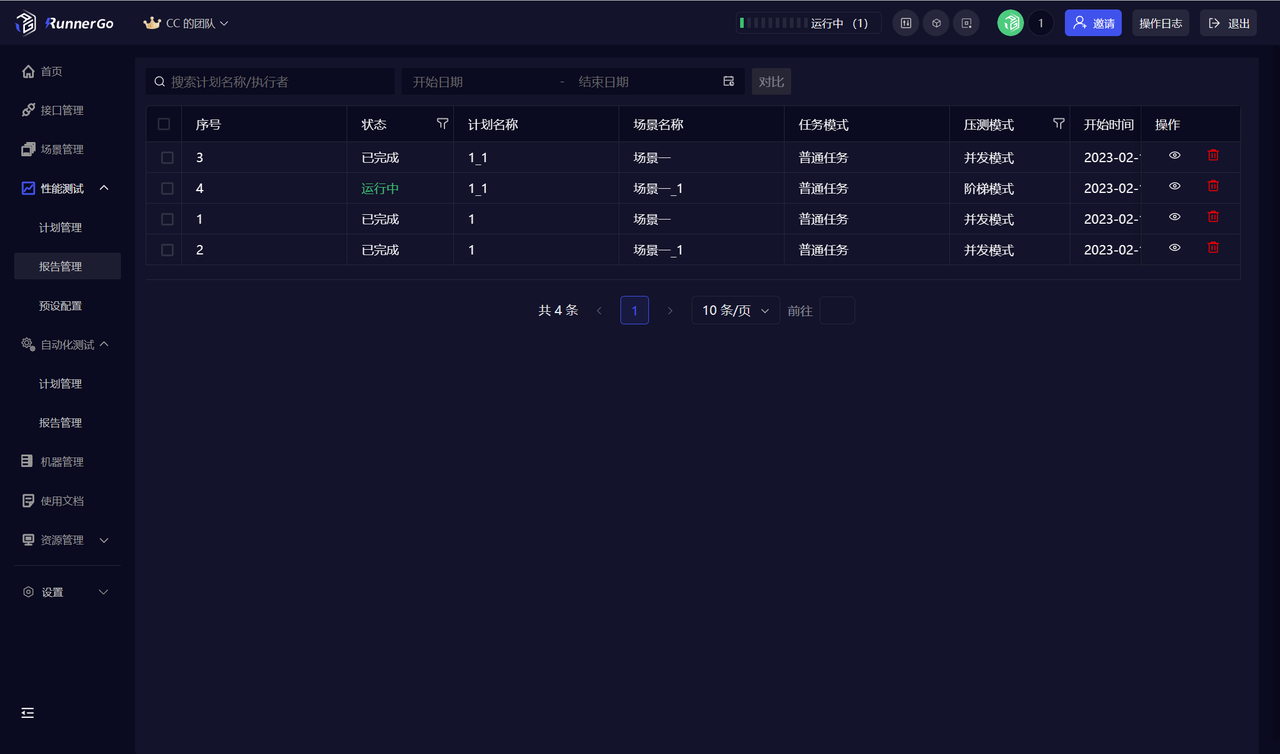1280x754 pixels.
Task: Check the row with 序号 1
Action: pos(167,219)
